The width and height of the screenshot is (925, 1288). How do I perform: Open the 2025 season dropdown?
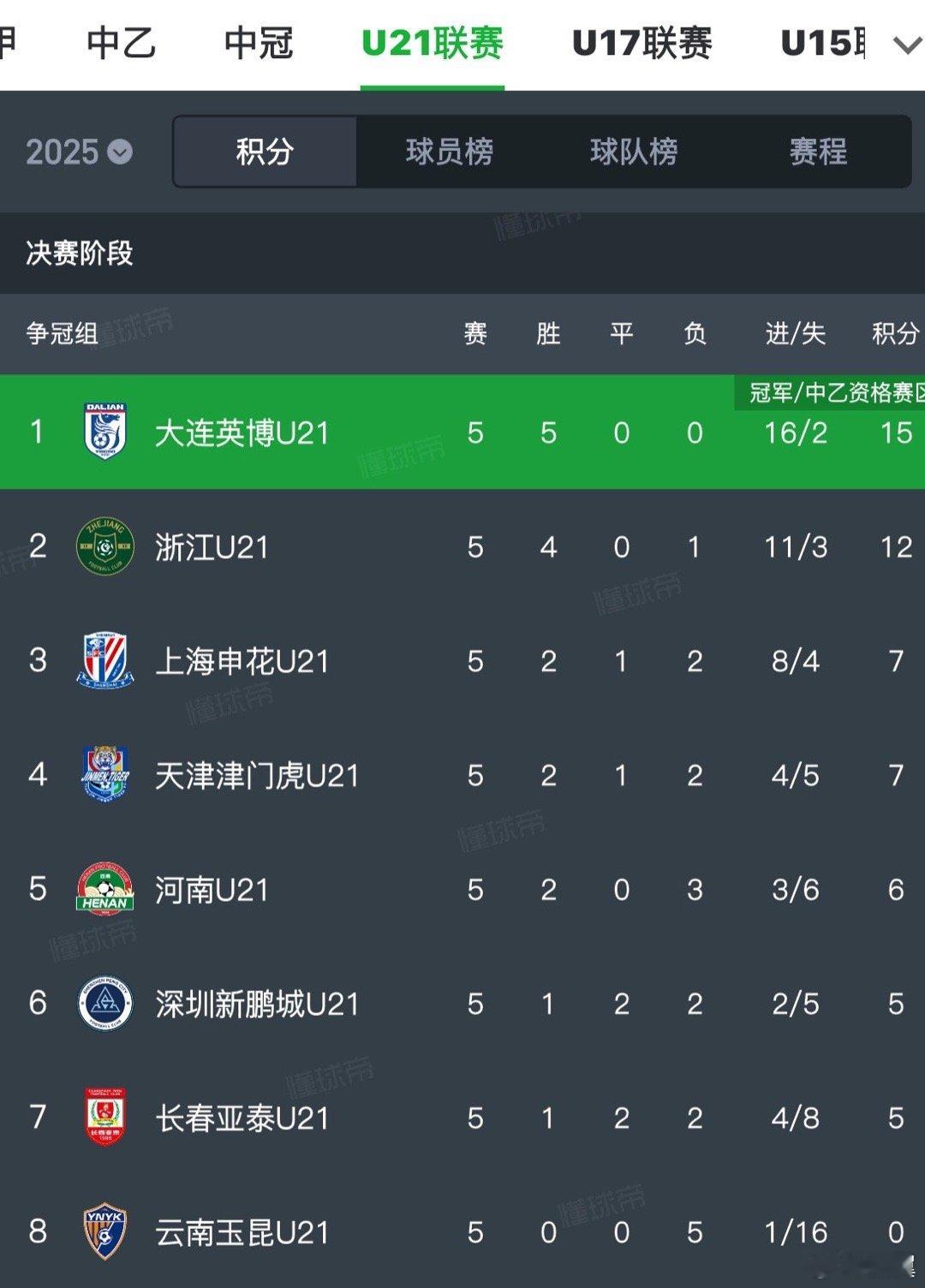pos(79,152)
